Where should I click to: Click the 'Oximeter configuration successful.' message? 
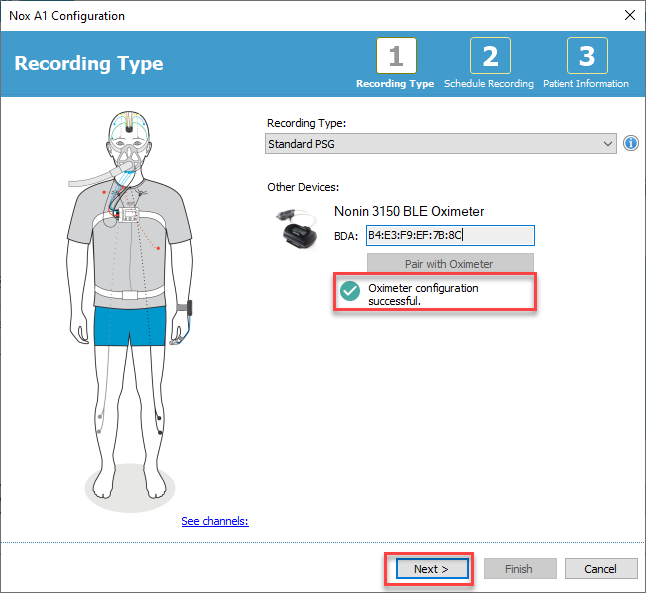[423, 294]
